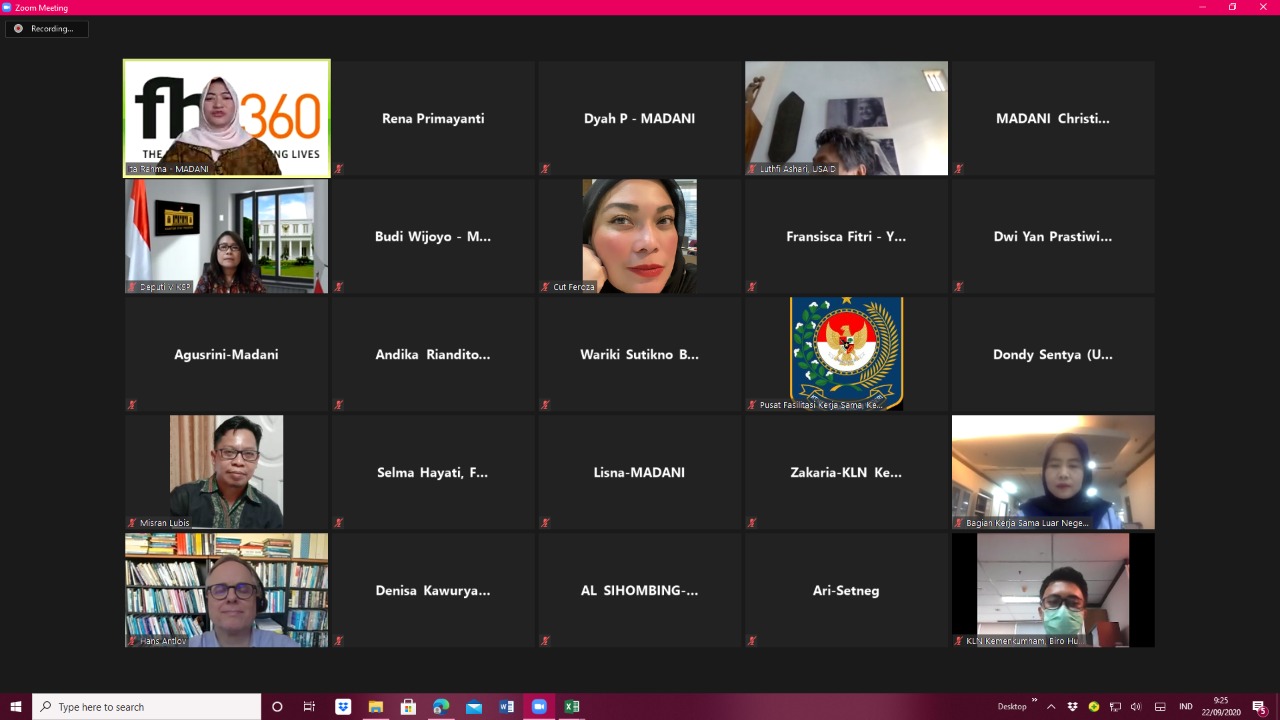Open network settings tray icon
The image size is (1280, 720).
(x=1116, y=707)
